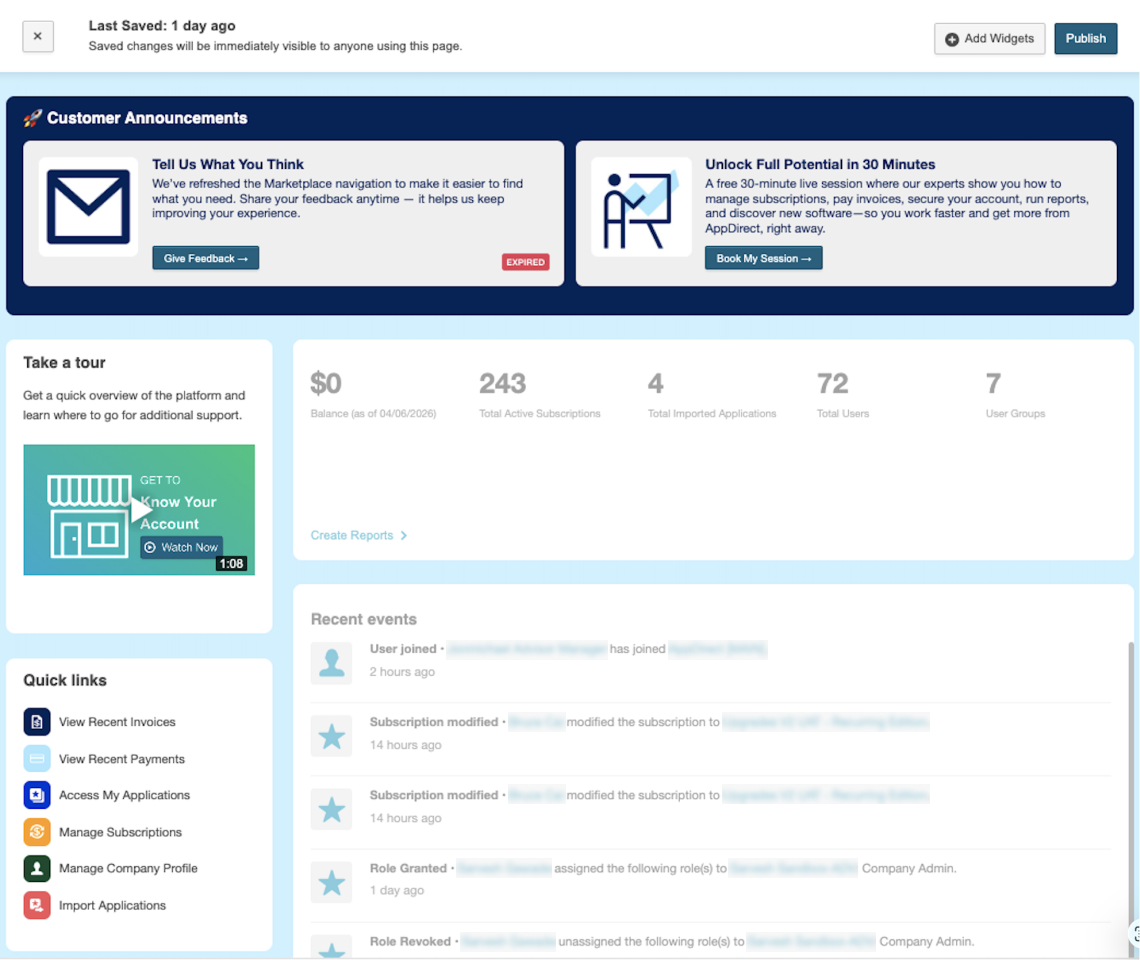Viewport: 1140px width, 960px height.
Task: Click the Role Granted star icon
Action: (331, 882)
